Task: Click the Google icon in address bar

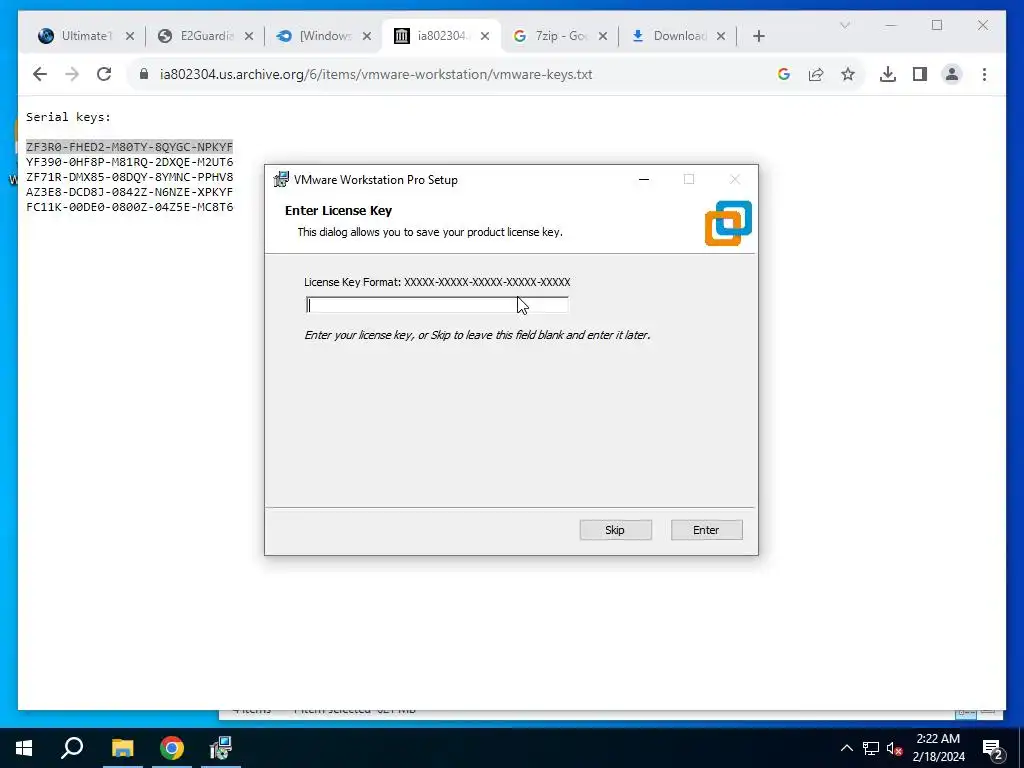Action: point(784,74)
